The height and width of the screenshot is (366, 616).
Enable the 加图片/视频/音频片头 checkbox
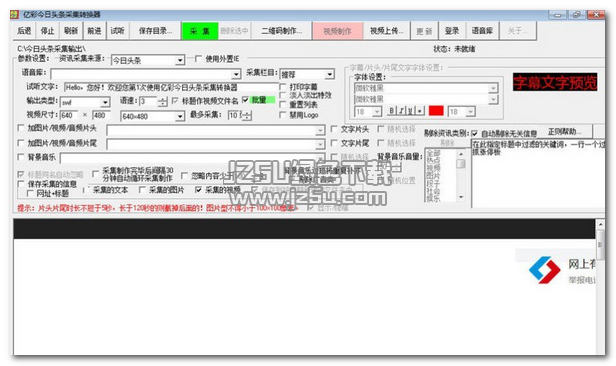pos(21,128)
